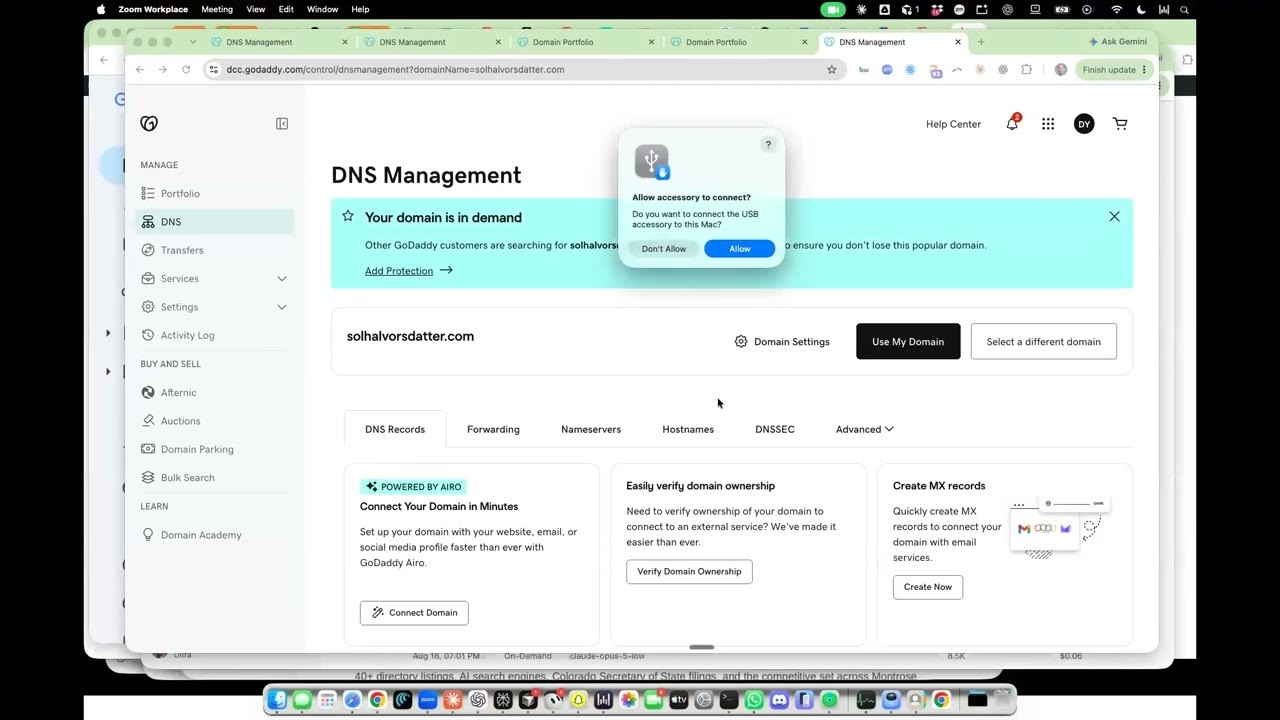Dismiss the 'Your domain is in demand' banner

(1114, 217)
